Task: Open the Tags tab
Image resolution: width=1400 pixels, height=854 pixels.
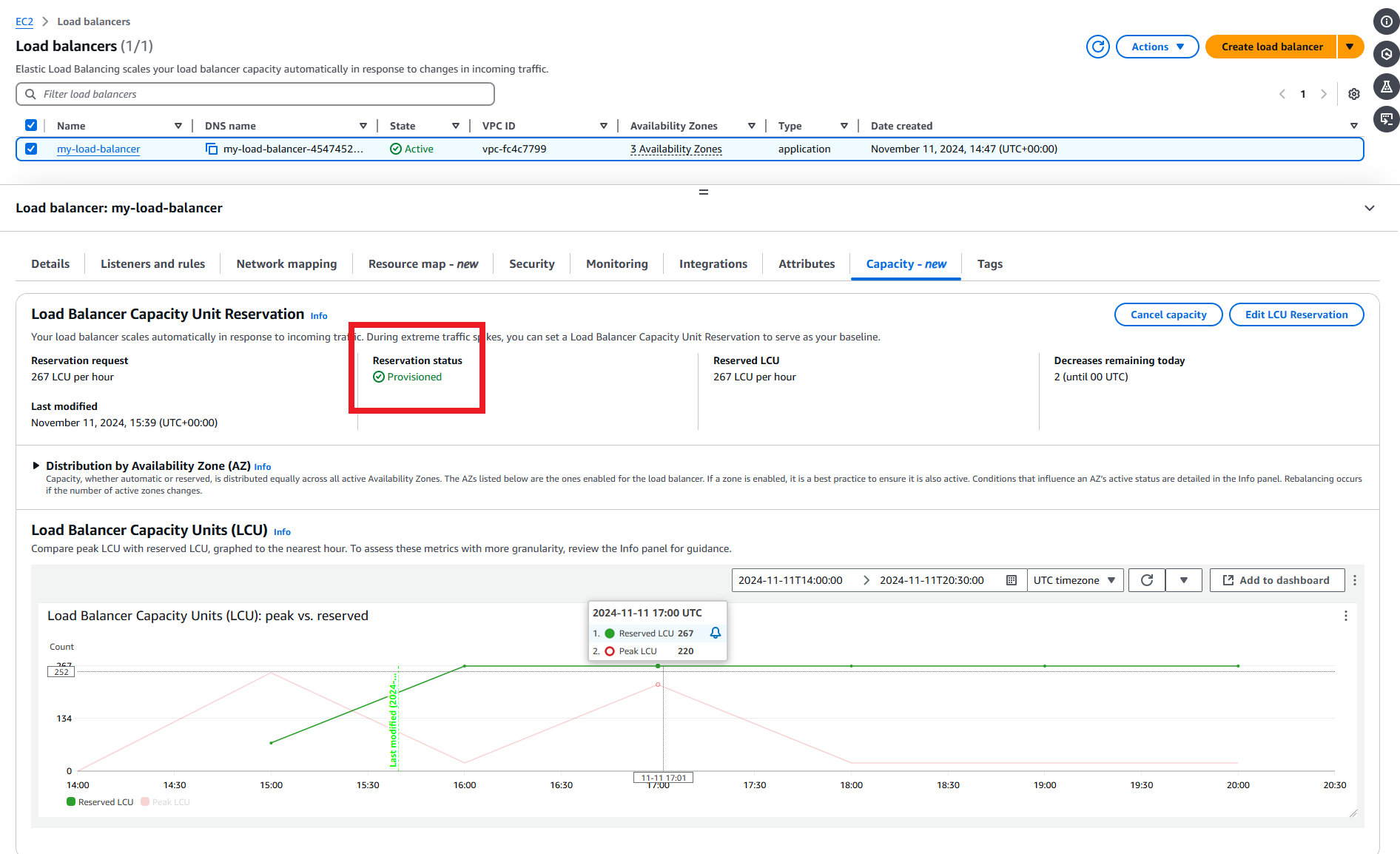Action: (990, 264)
